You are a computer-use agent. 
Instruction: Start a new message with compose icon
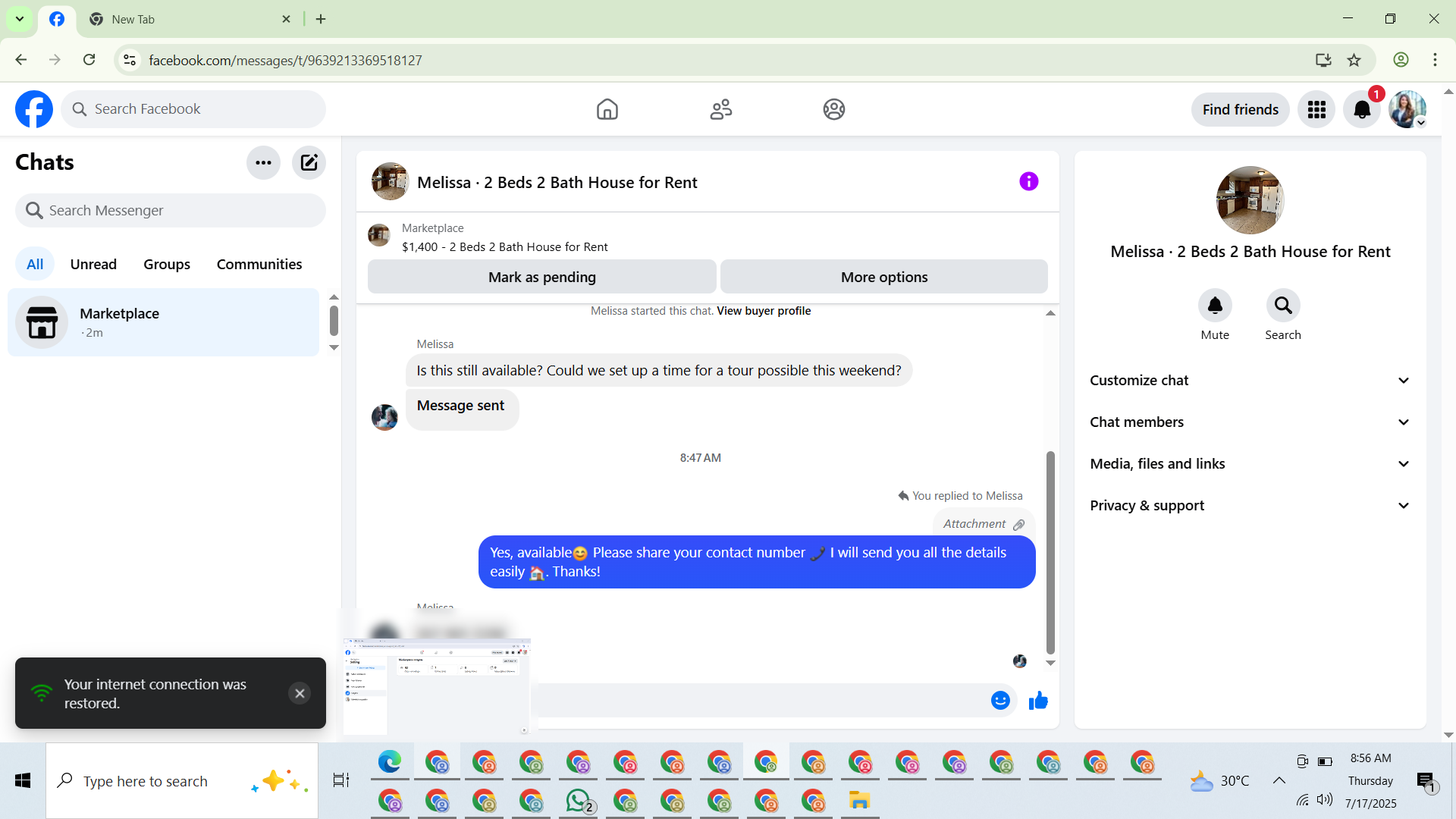tap(309, 162)
